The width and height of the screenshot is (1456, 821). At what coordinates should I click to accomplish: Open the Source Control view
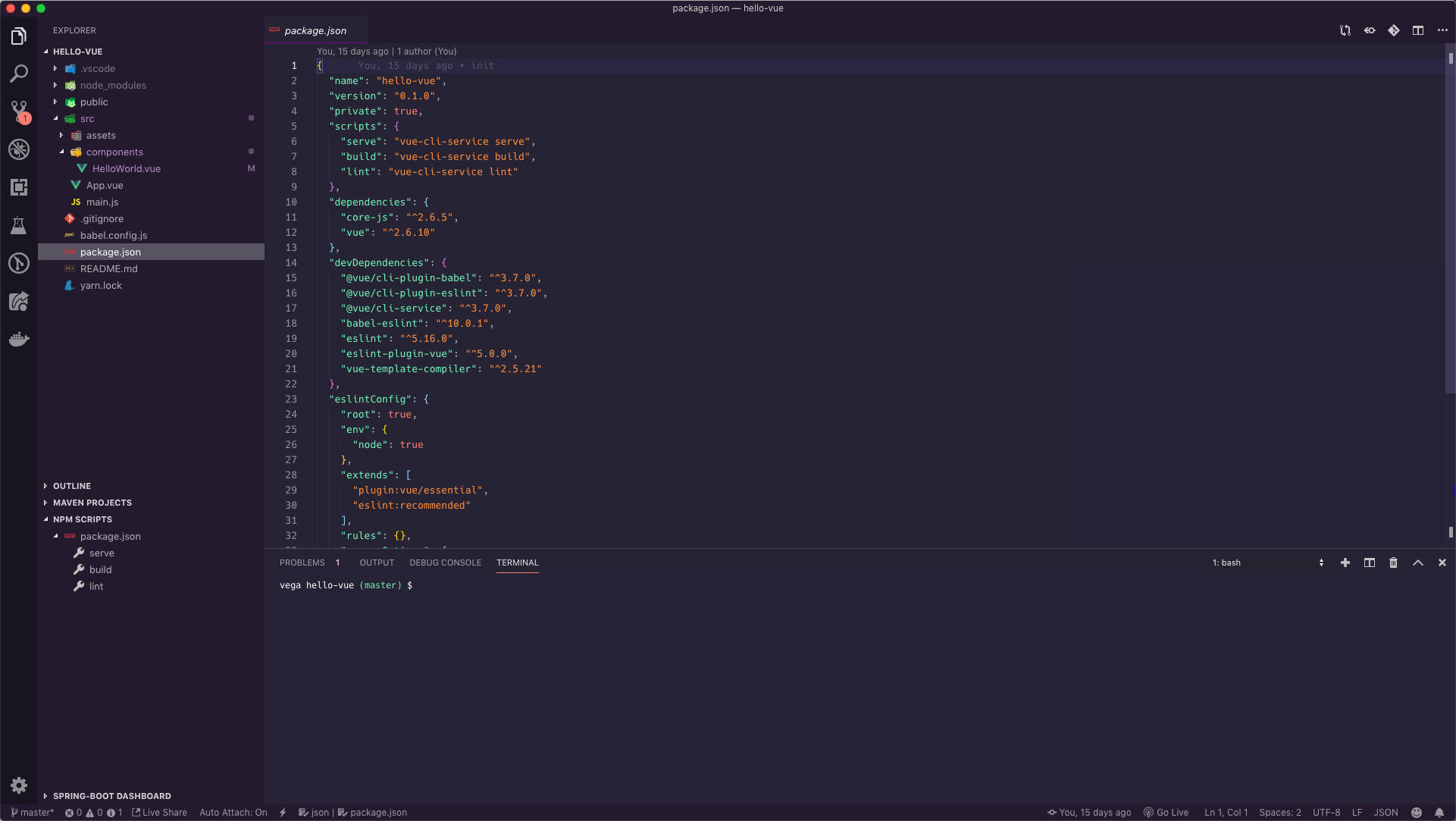pos(19,111)
